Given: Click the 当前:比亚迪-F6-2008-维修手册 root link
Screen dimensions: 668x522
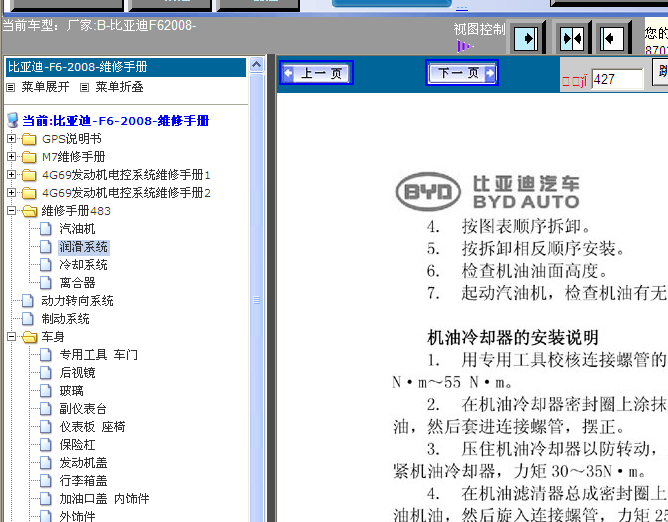Looking at the screenshot, I should [x=115, y=121].
